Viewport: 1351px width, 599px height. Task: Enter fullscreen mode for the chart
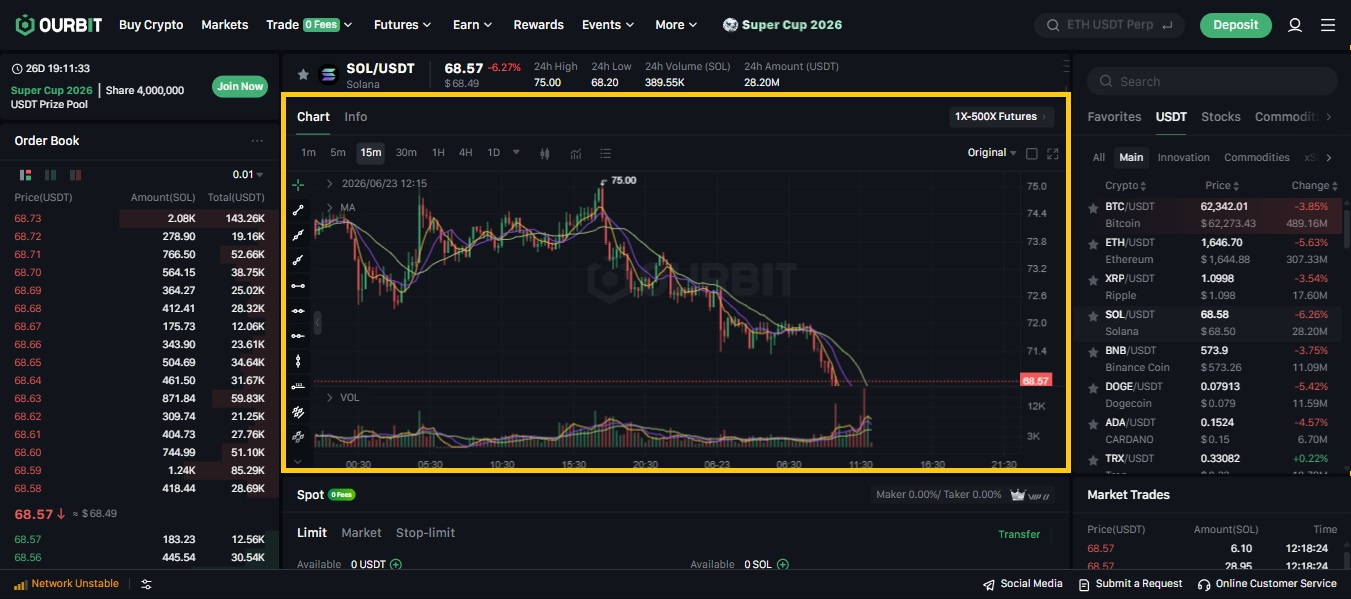pos(1052,153)
